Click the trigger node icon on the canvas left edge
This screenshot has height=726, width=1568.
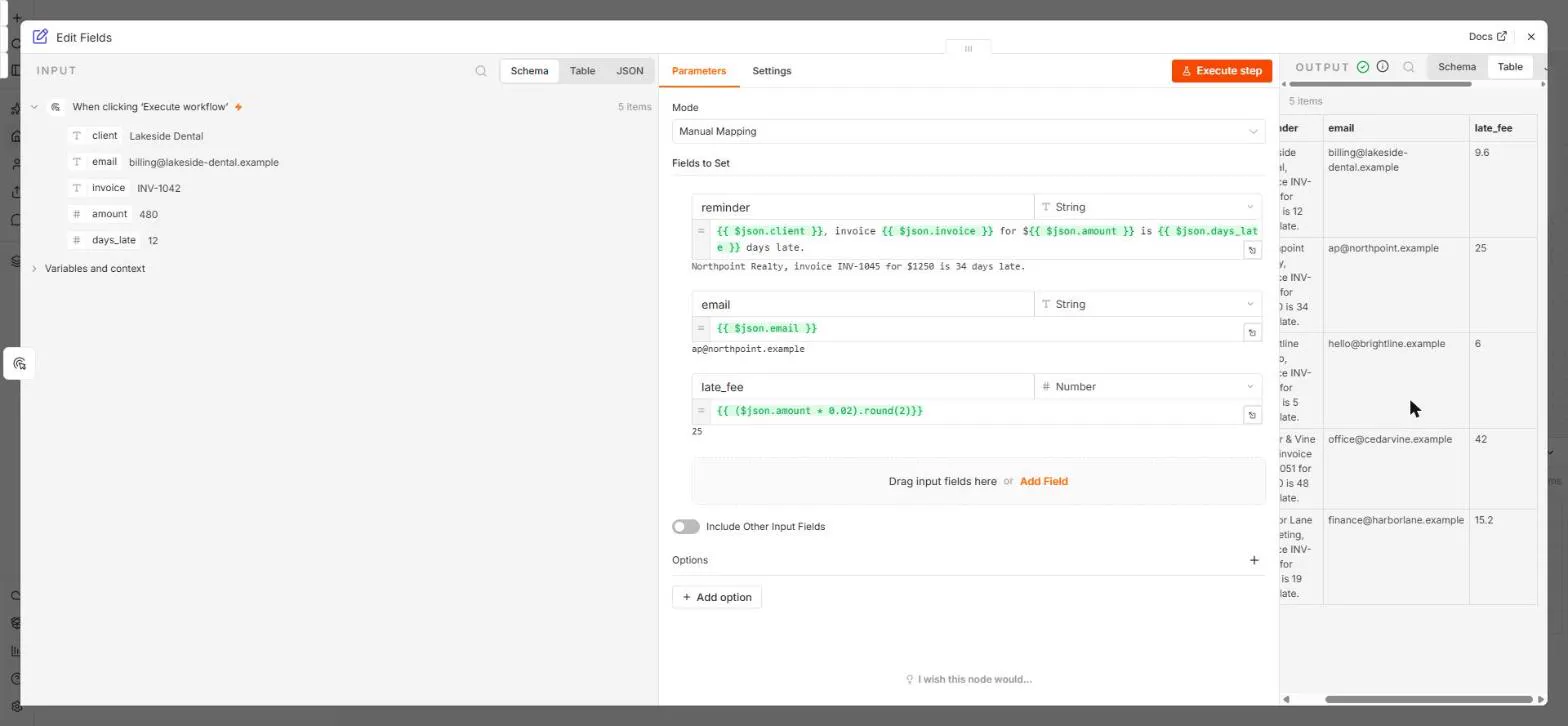[19, 364]
